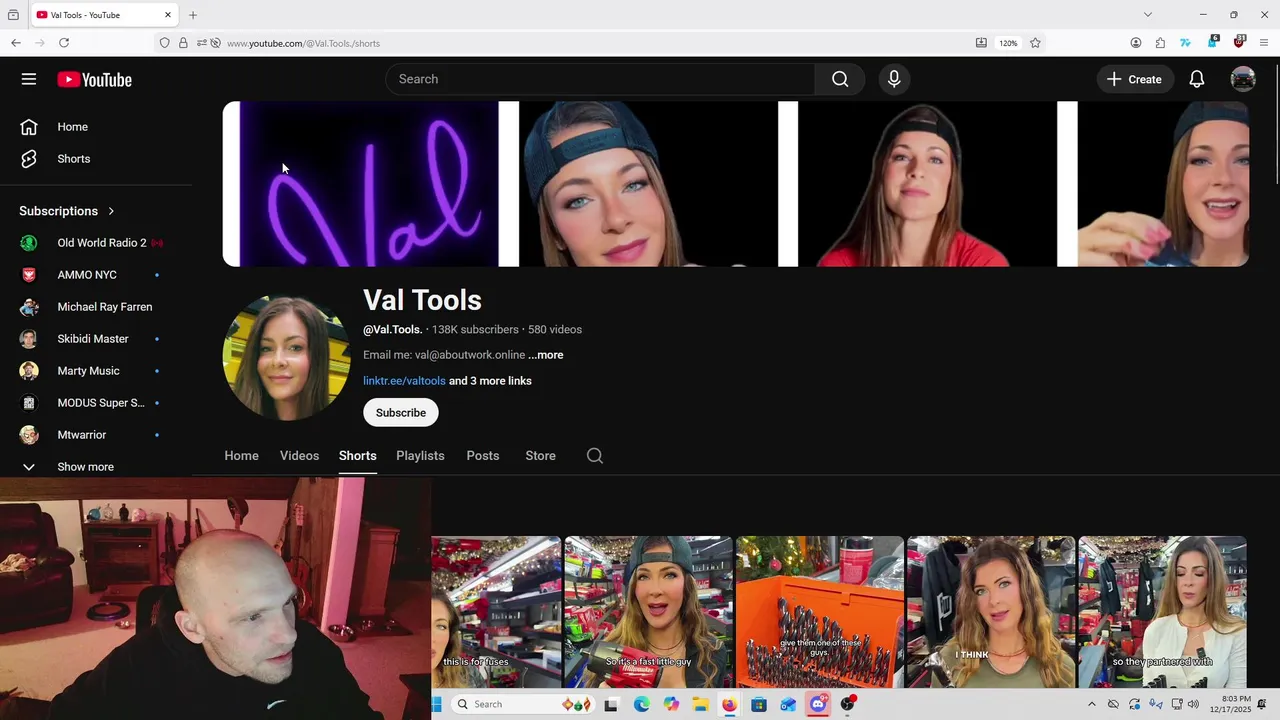Open linktr.ee/valtools link
Image resolution: width=1280 pixels, height=720 pixels.
(x=404, y=381)
